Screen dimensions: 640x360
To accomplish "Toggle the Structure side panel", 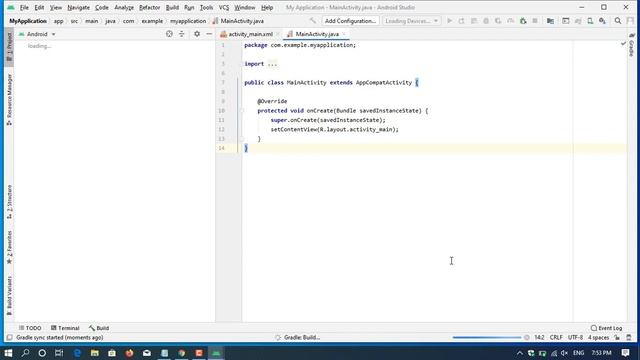I will [9, 202].
